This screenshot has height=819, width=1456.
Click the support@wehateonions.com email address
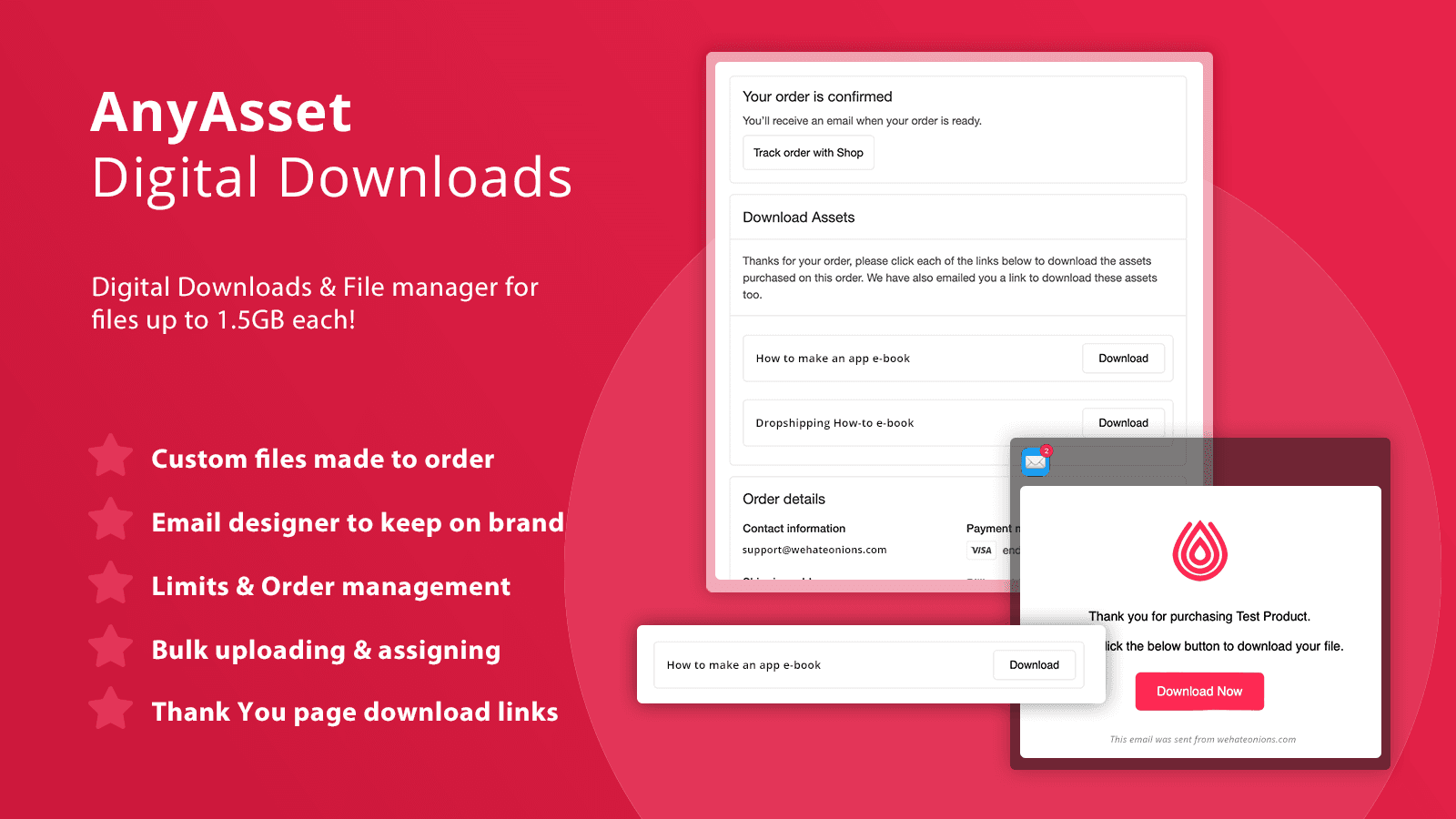(814, 550)
